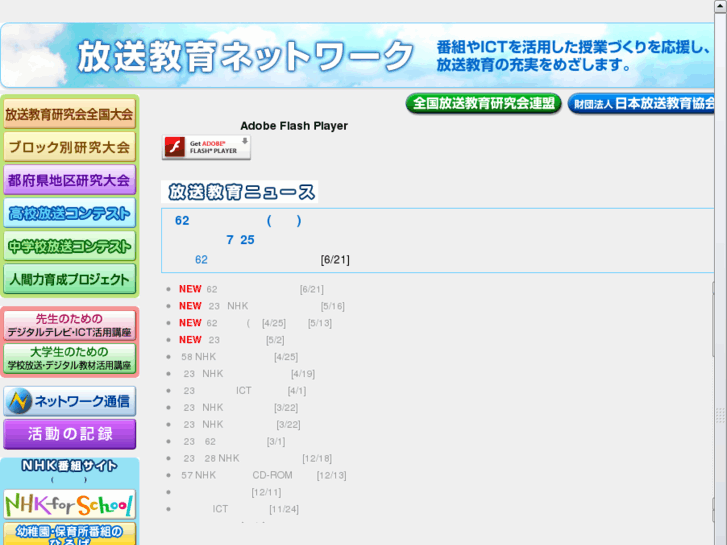Click the 放送教育ネットワーク header banner

click(x=357, y=55)
